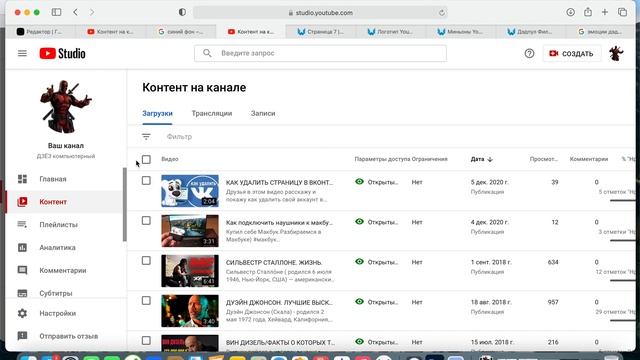Click the Фильтр input field
Image resolution: width=640 pixels, height=360 pixels.
click(180, 137)
